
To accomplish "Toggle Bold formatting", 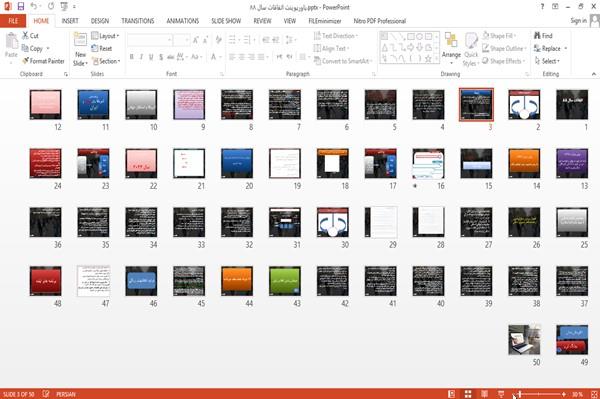I will [x=131, y=57].
